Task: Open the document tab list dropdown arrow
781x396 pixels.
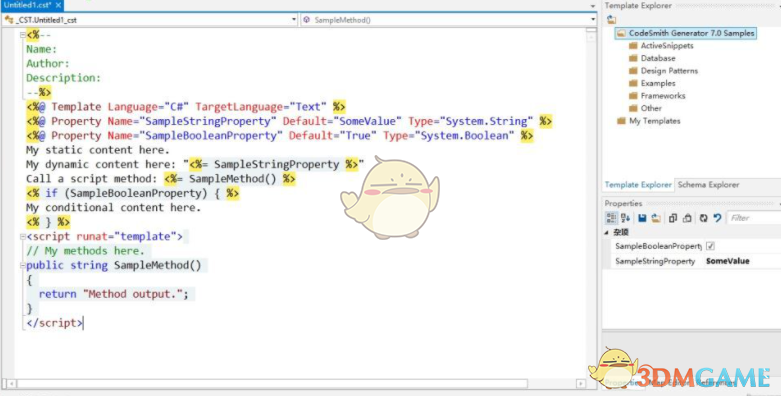Action: [x=592, y=6]
